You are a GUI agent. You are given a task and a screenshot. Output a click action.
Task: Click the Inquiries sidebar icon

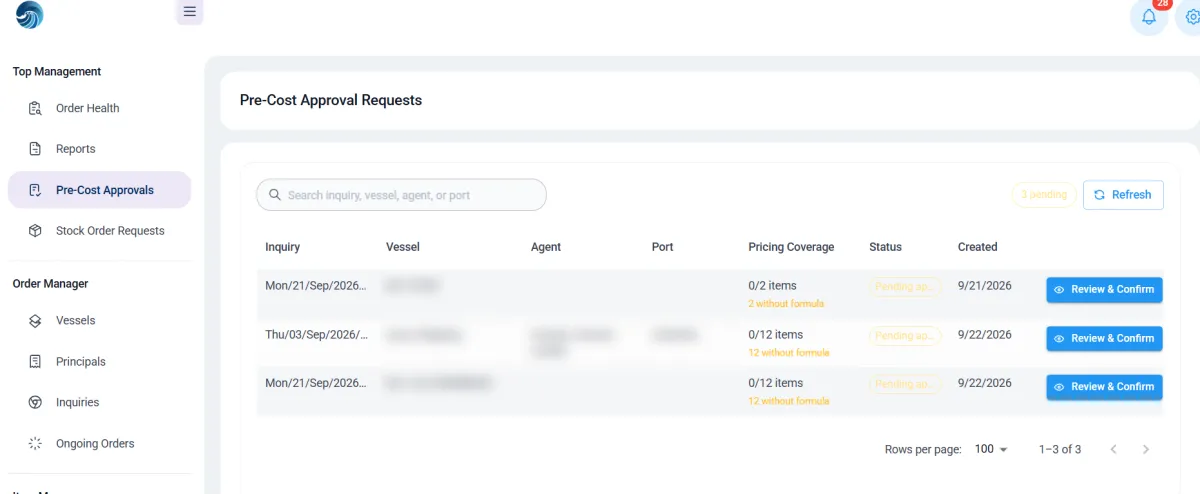[35, 403]
